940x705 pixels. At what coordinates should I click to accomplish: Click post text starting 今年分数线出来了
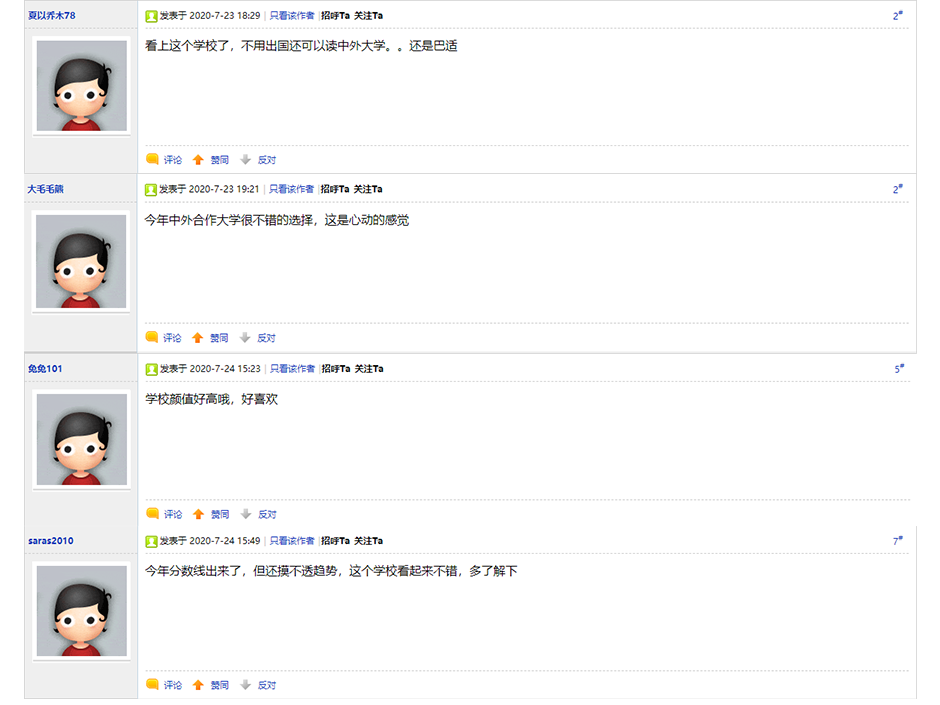click(331, 571)
